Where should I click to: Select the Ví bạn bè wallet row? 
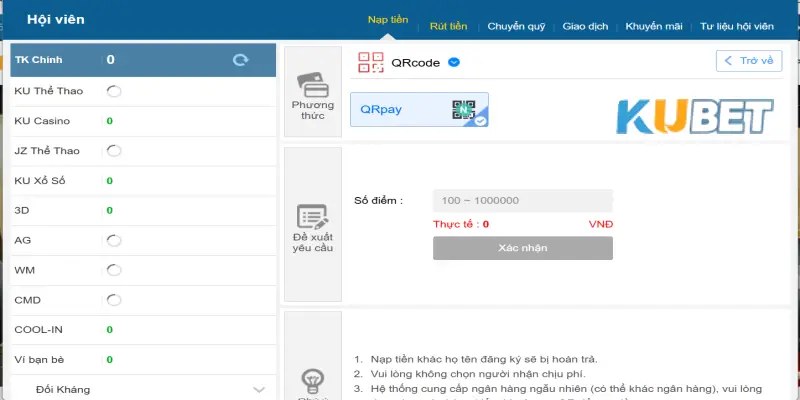click(x=143, y=360)
